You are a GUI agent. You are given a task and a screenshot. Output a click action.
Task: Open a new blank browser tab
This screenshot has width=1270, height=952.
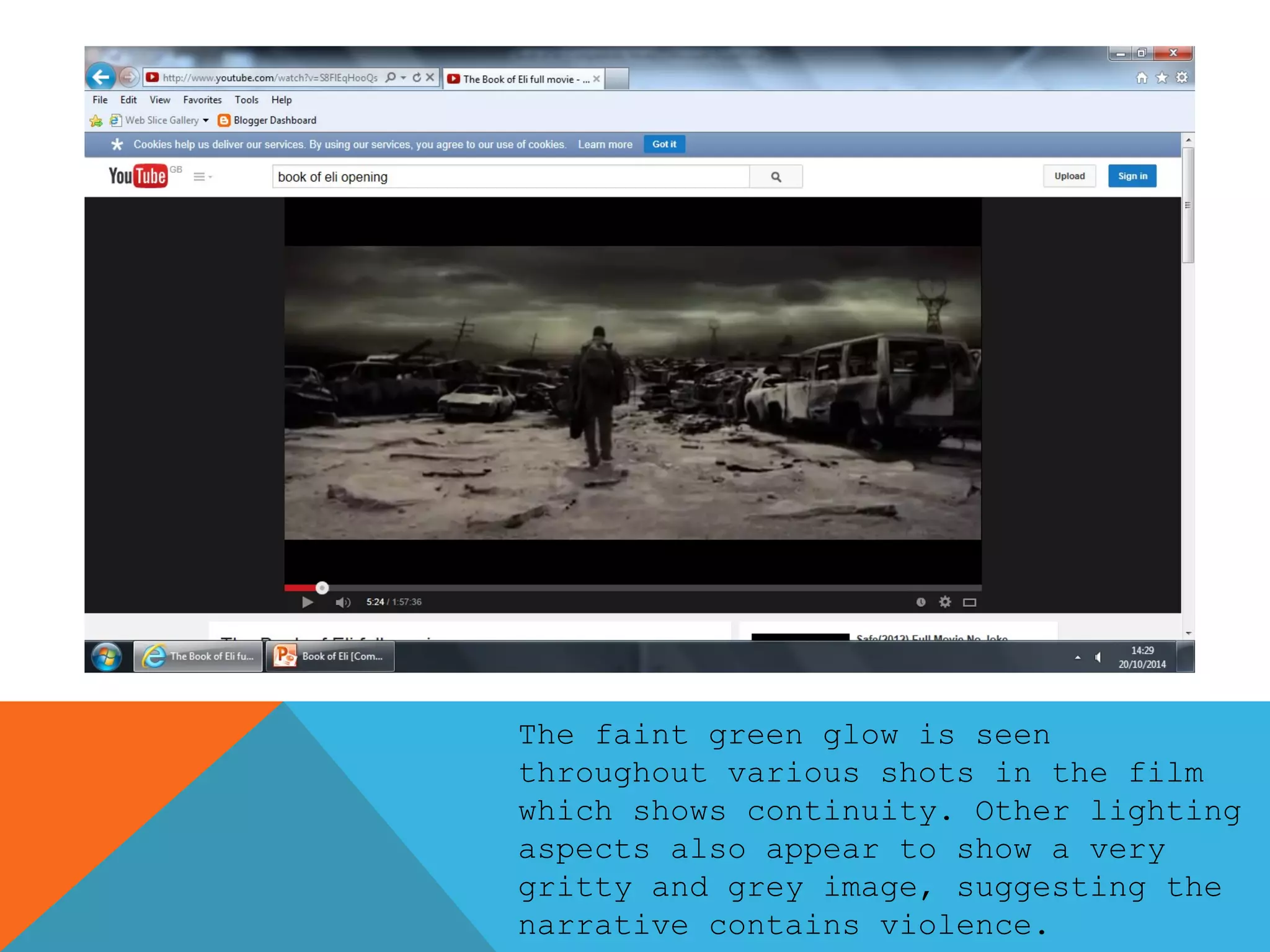[x=616, y=79]
